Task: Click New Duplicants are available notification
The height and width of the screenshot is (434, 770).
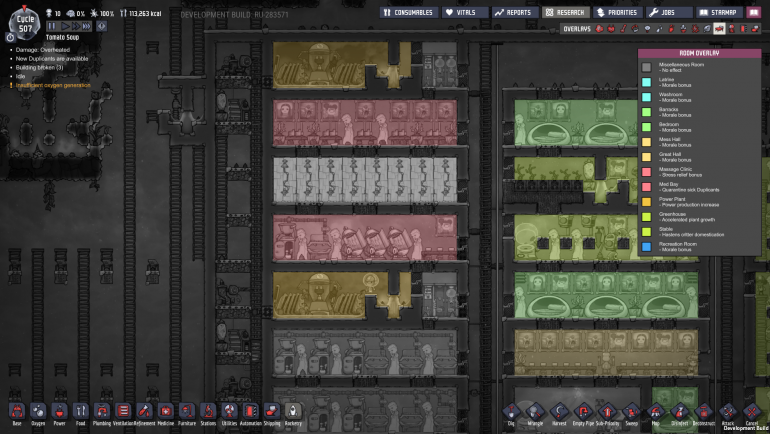Action: pos(52,58)
